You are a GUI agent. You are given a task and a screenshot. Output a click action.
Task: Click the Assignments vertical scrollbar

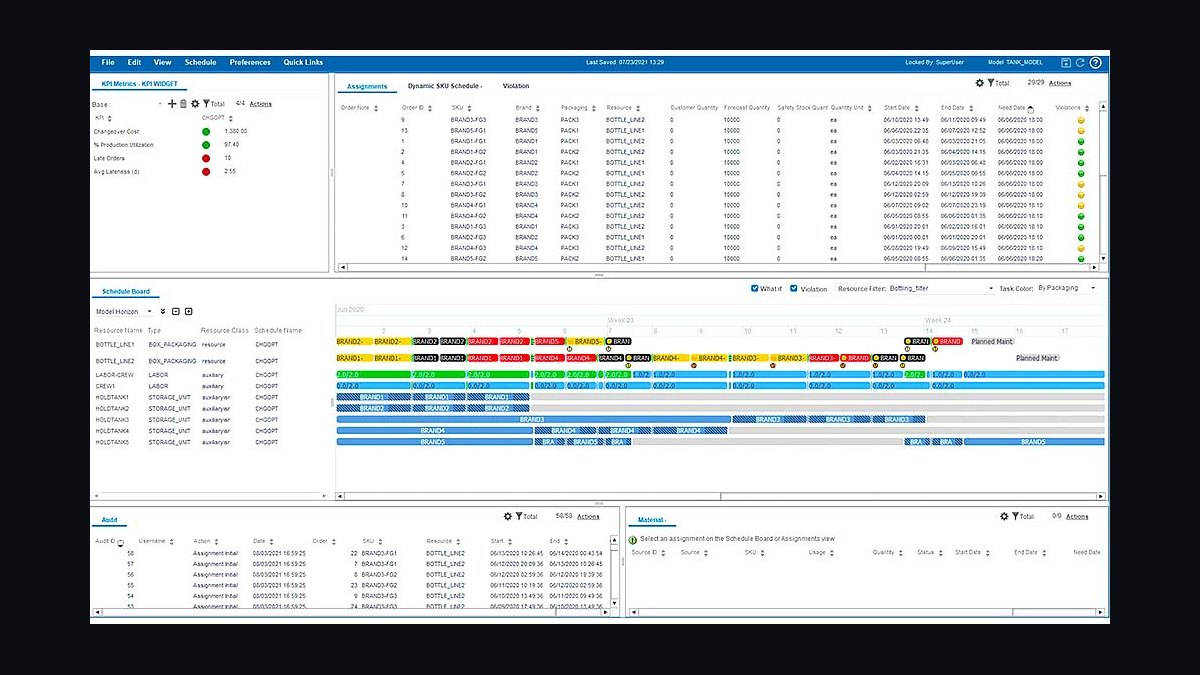[x=1103, y=180]
